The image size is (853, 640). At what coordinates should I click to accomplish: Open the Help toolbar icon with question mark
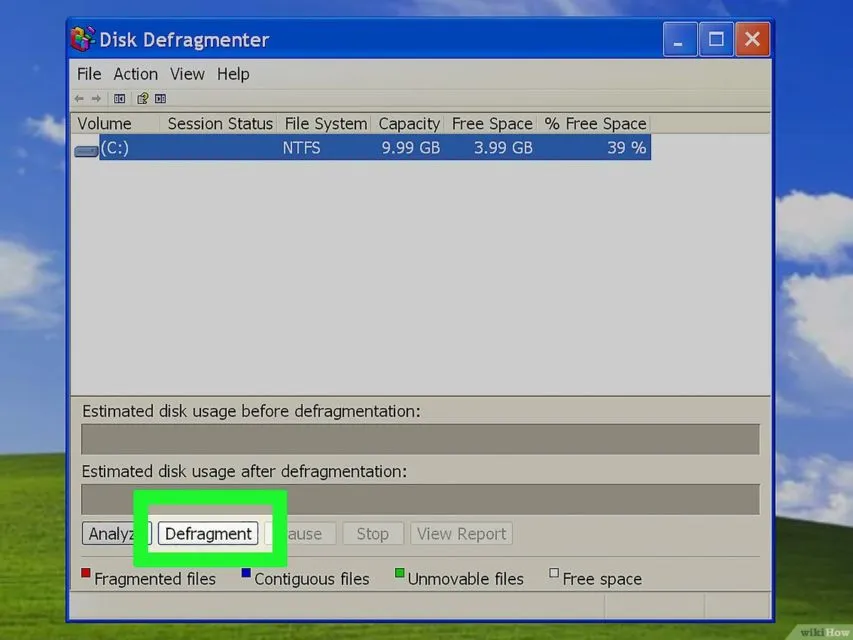click(143, 99)
